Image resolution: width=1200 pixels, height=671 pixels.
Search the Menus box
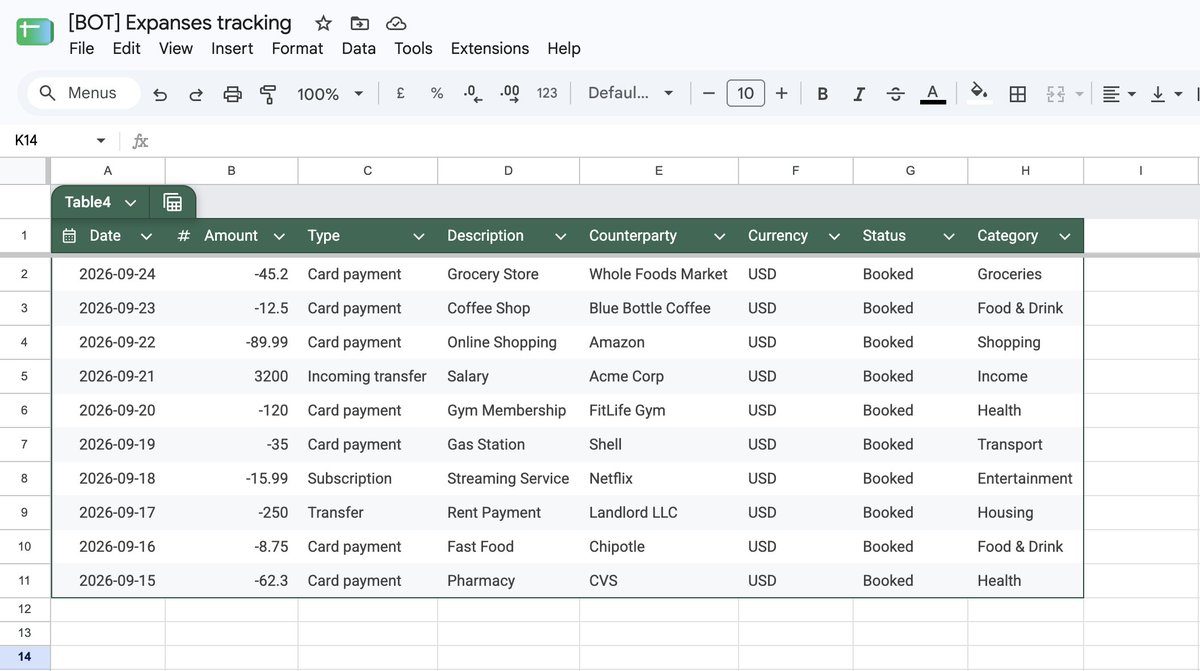click(82, 93)
